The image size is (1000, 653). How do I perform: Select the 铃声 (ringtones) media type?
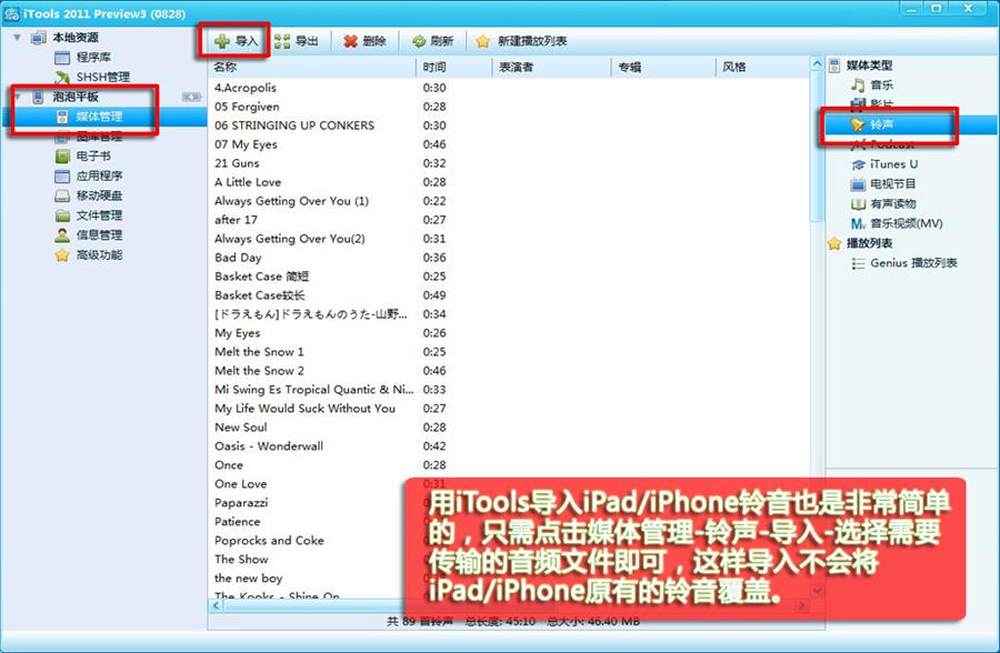(872, 124)
